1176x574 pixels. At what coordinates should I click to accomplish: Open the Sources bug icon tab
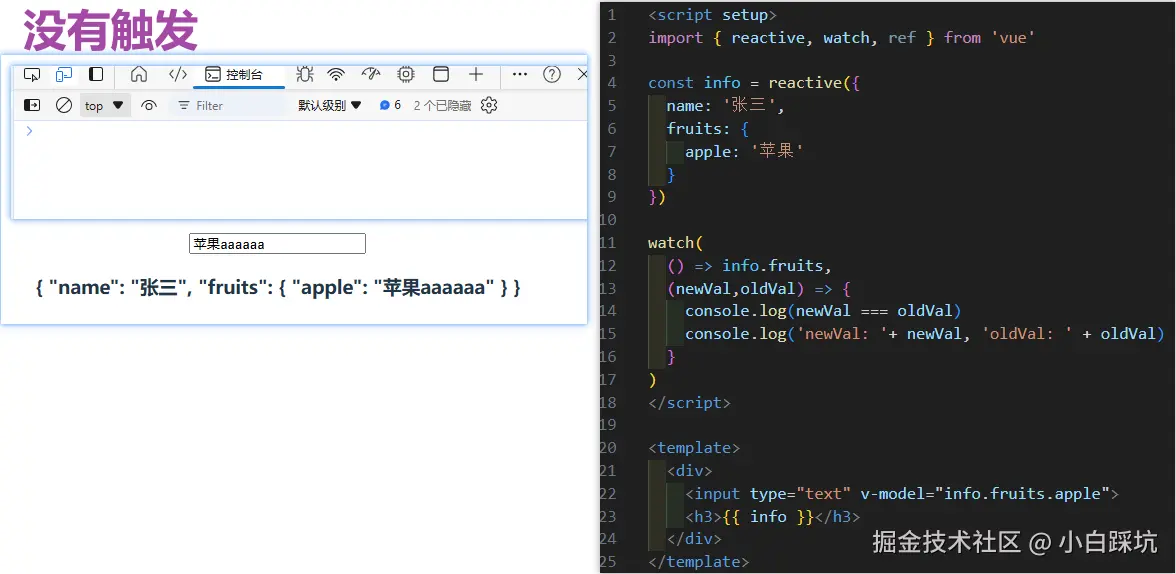tap(304, 74)
